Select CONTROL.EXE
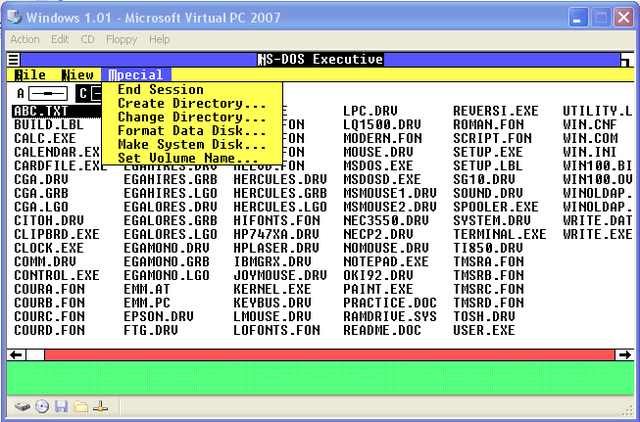Image resolution: width=640 pixels, height=422 pixels. pos(57,275)
